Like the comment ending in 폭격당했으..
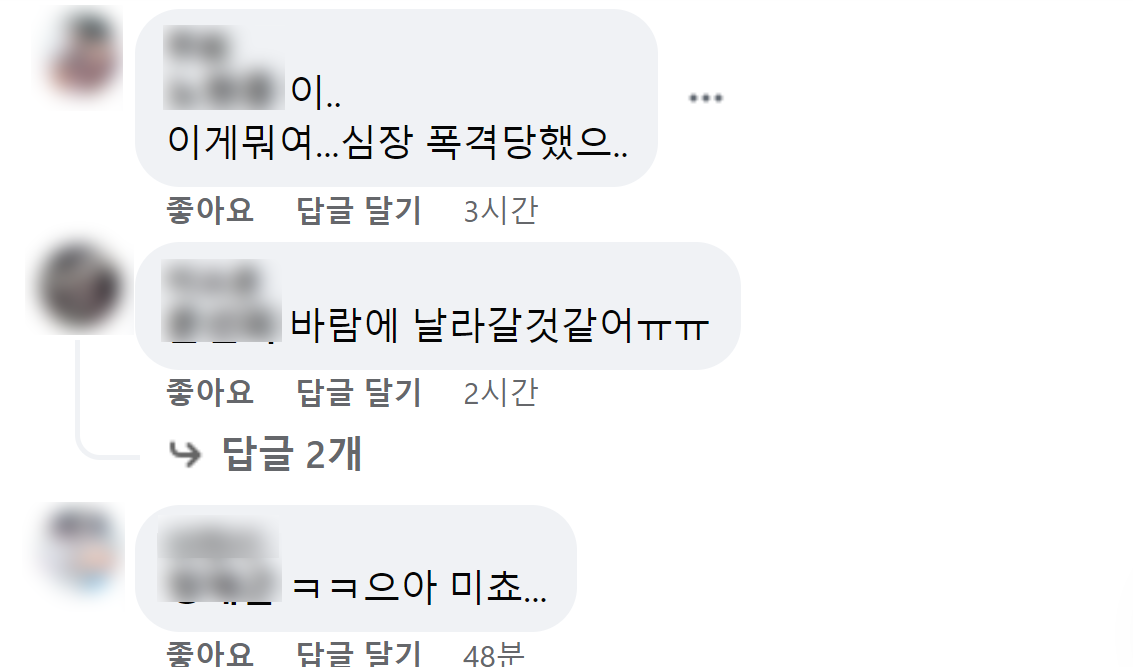 tap(210, 210)
